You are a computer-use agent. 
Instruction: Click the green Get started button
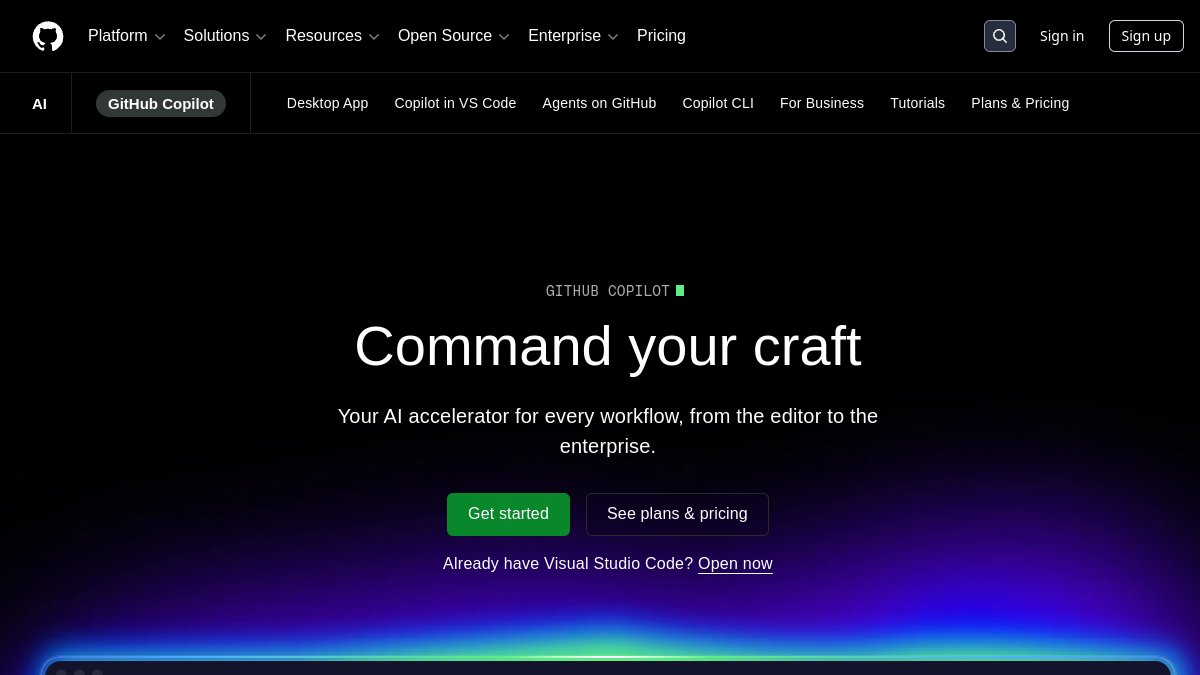pyautogui.click(x=508, y=514)
